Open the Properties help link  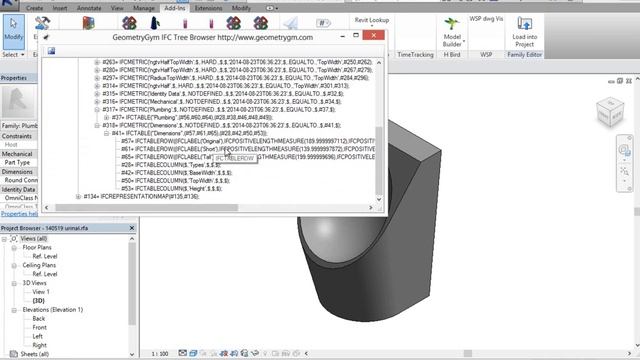19,213
